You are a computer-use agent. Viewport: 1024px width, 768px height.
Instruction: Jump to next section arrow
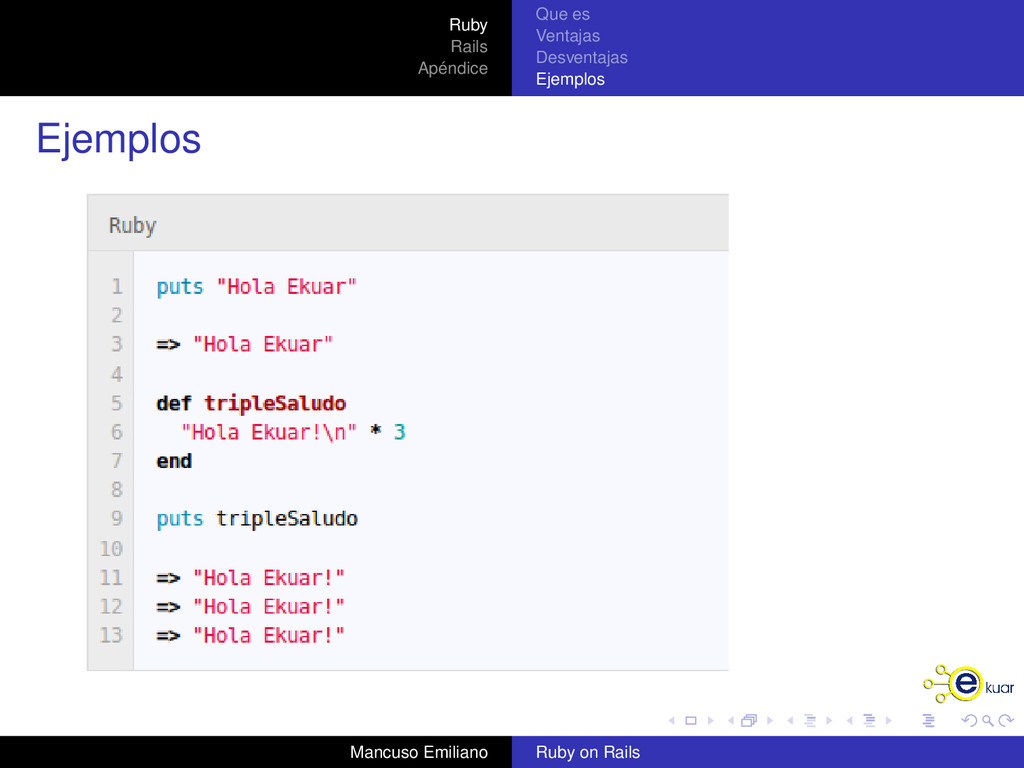[x=889, y=720]
